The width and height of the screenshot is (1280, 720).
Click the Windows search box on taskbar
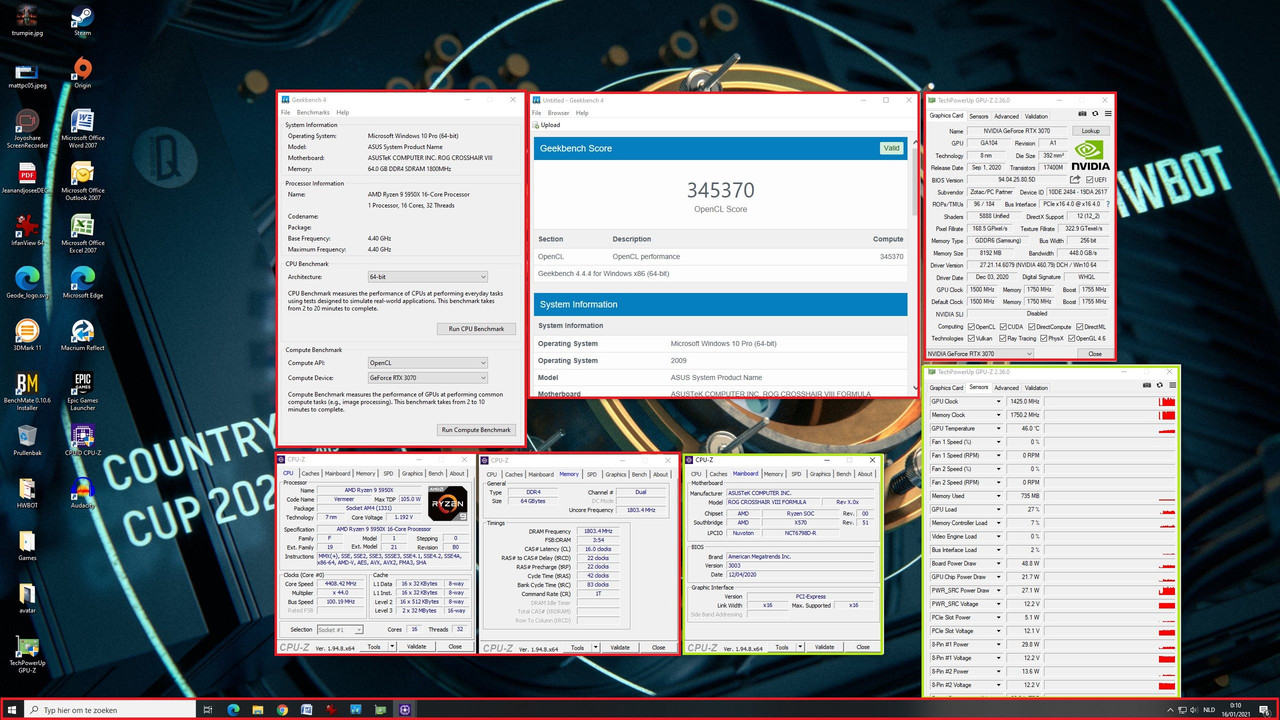pyautogui.click(x=110, y=710)
